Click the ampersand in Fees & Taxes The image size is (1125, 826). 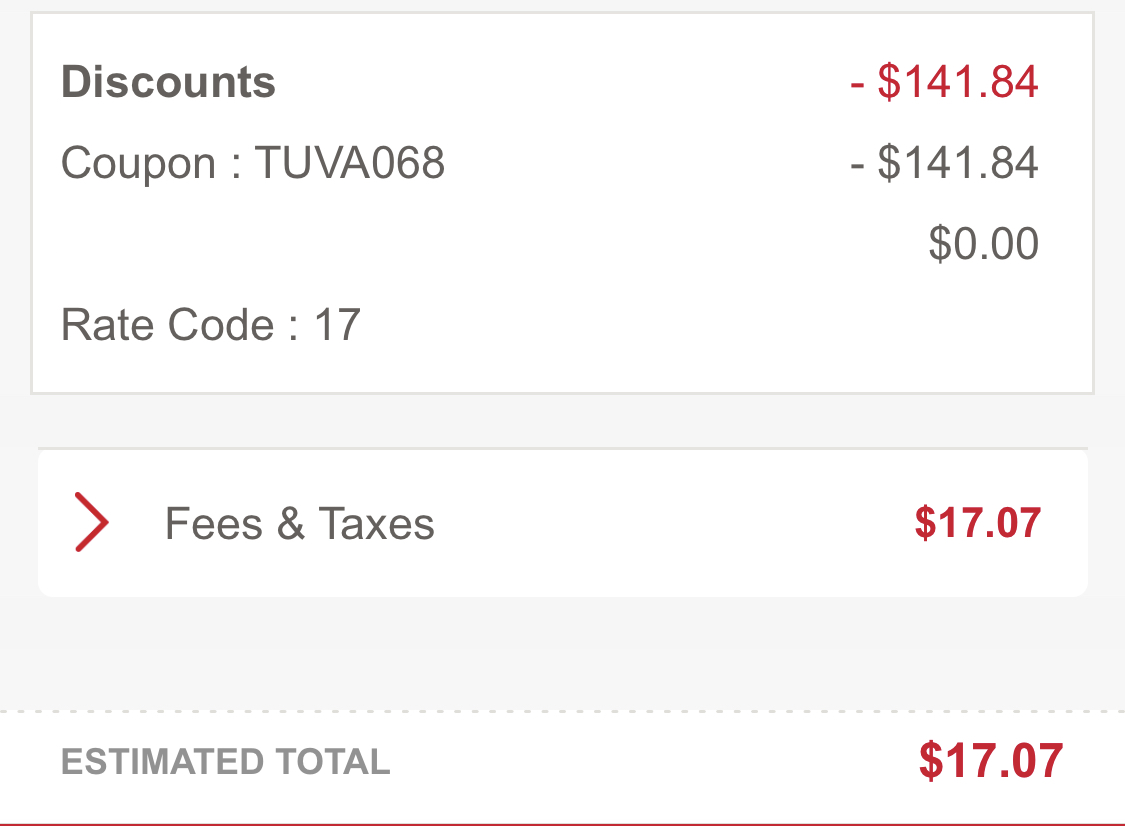click(x=291, y=523)
